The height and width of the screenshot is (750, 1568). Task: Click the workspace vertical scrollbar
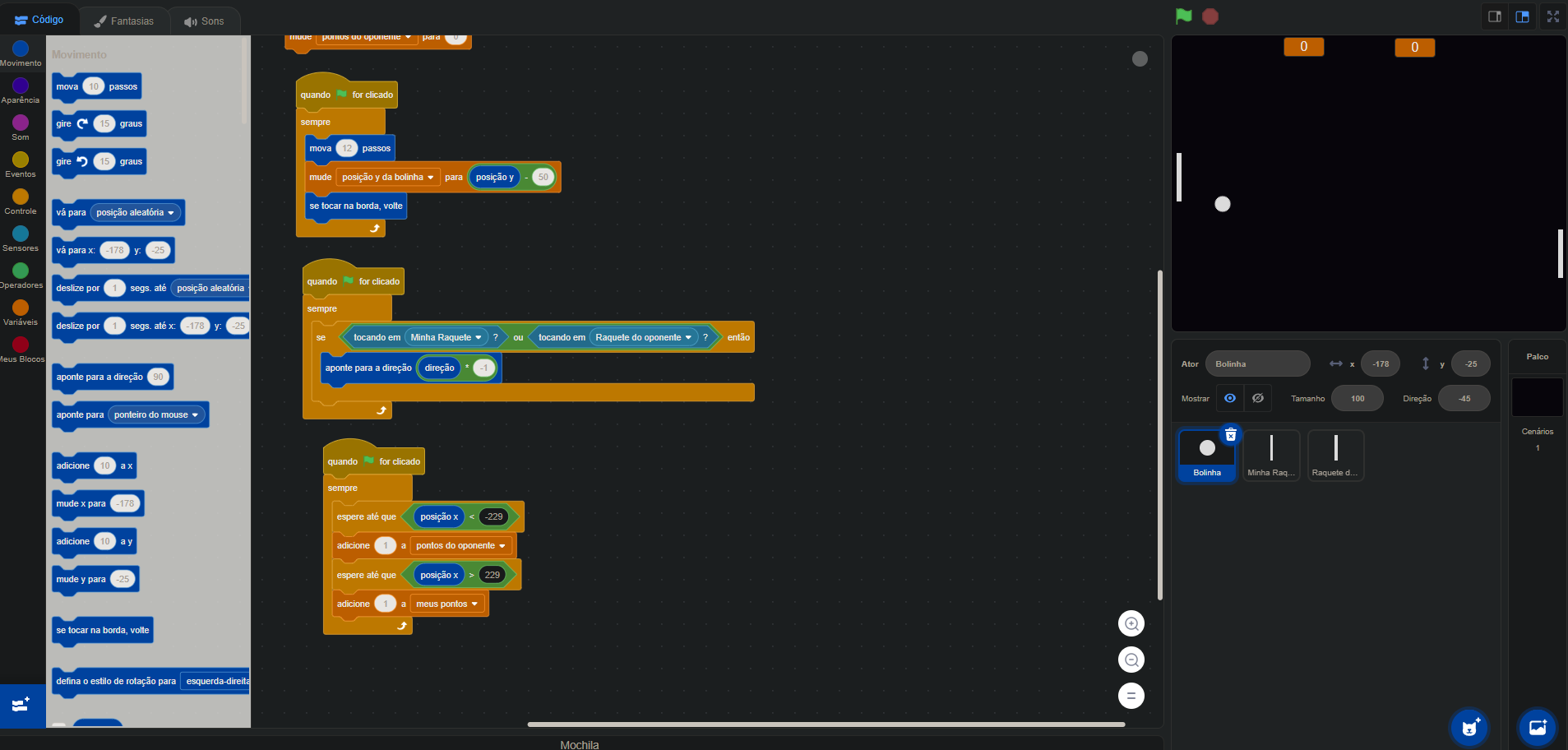[x=1159, y=435]
